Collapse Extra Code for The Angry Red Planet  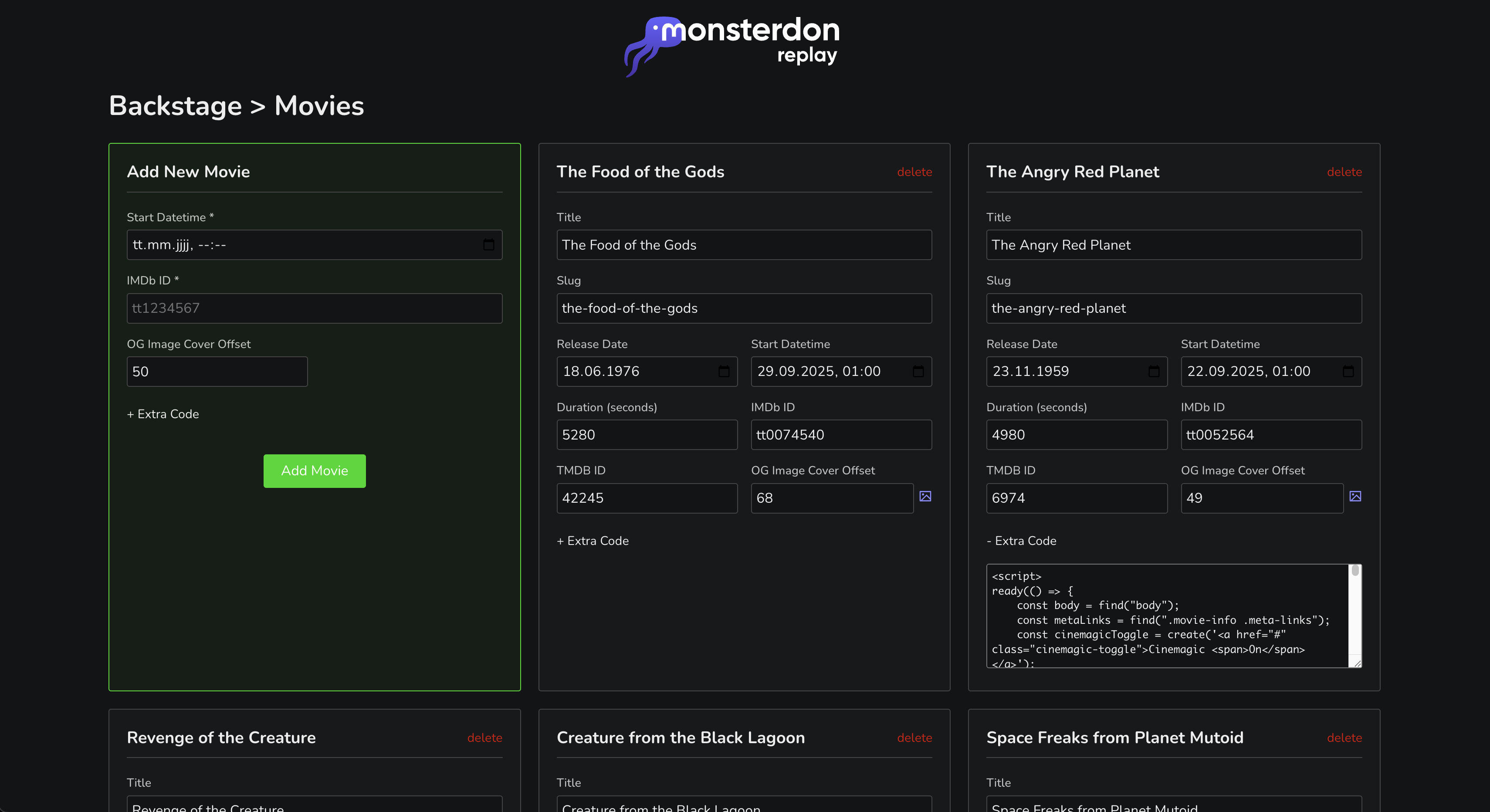point(1022,541)
